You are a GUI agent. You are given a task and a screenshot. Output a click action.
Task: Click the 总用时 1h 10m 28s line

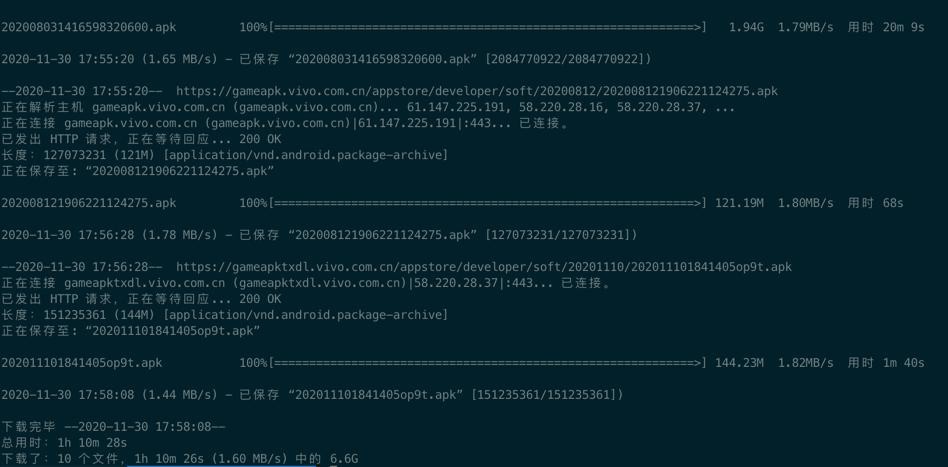64,443
